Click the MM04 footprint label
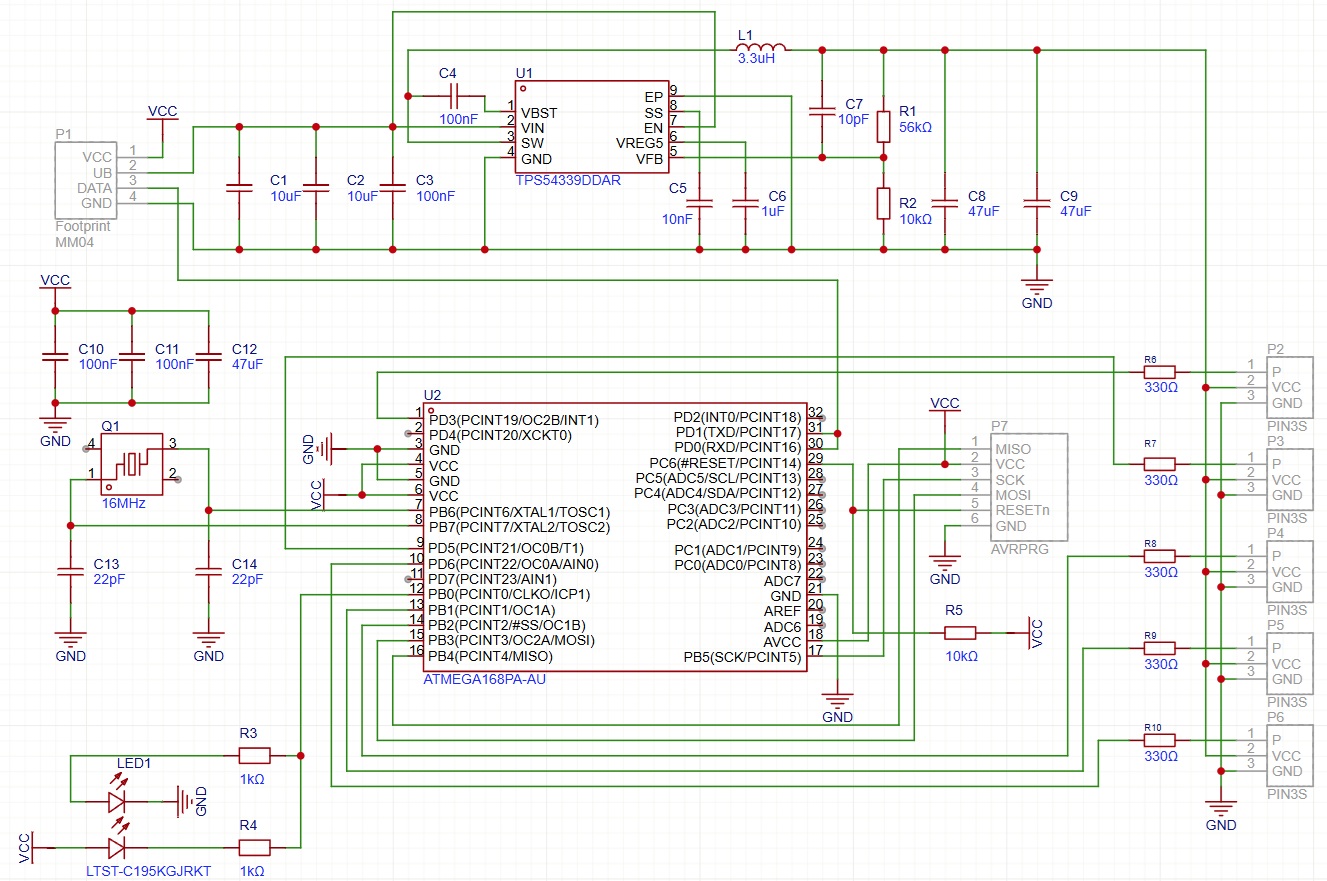Screen dimensions: 1327x881 [74, 242]
